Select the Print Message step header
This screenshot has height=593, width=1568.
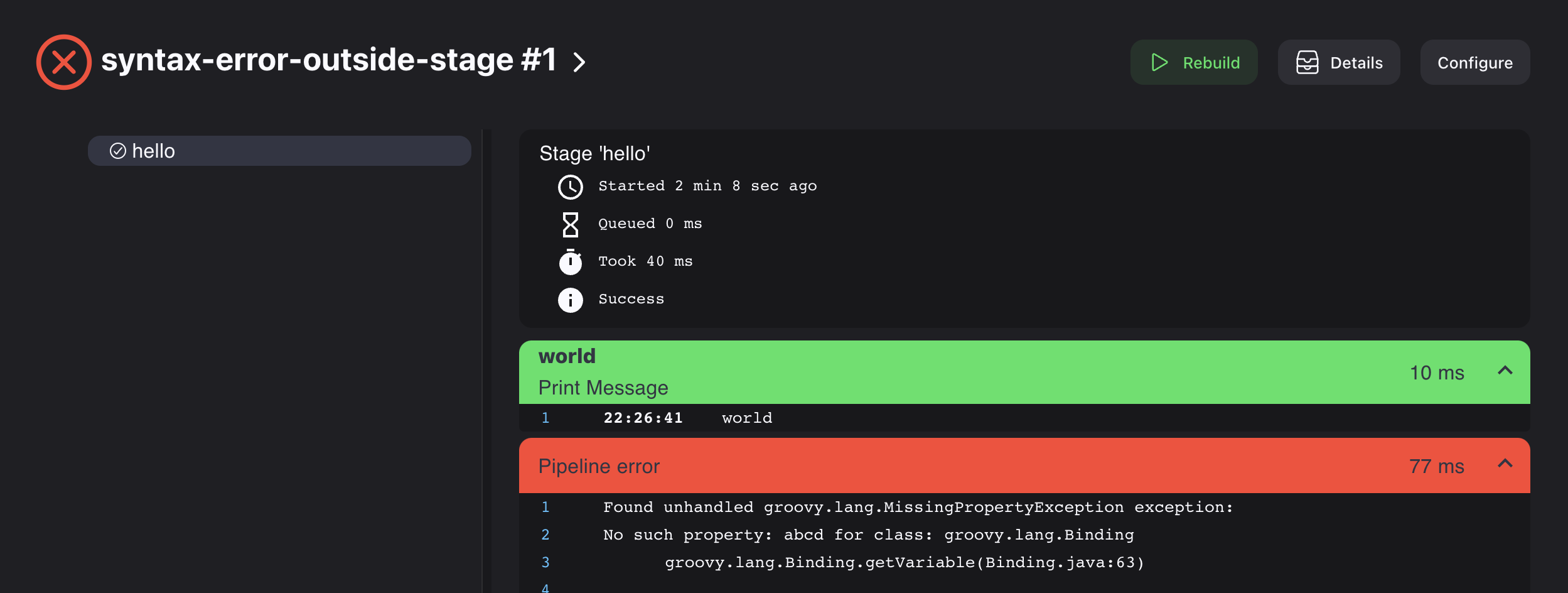click(x=603, y=387)
